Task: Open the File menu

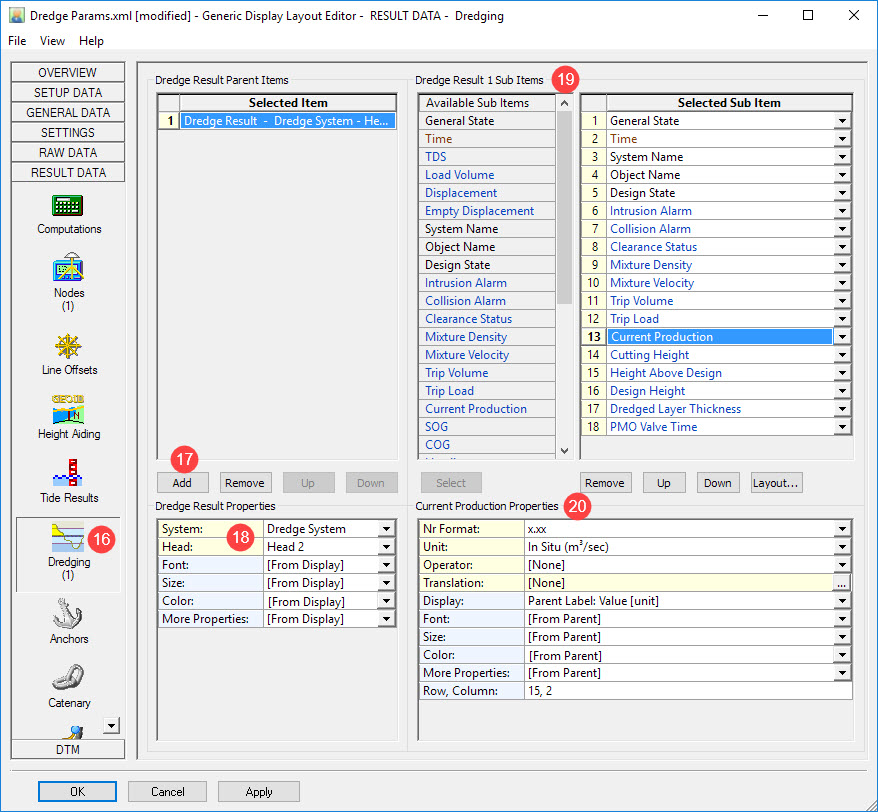Action: pos(17,41)
